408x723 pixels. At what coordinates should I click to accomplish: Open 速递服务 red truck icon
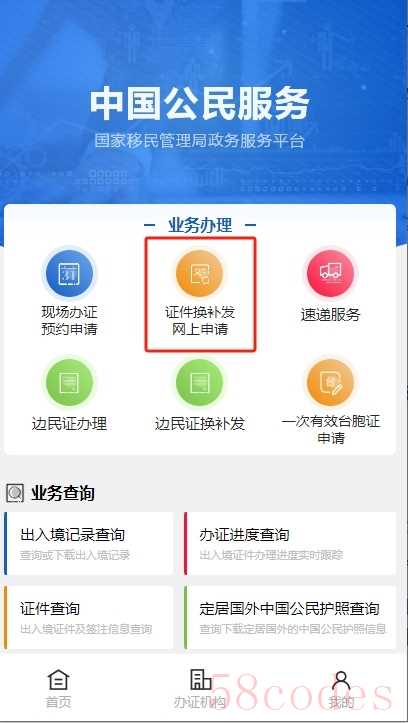pos(330,273)
